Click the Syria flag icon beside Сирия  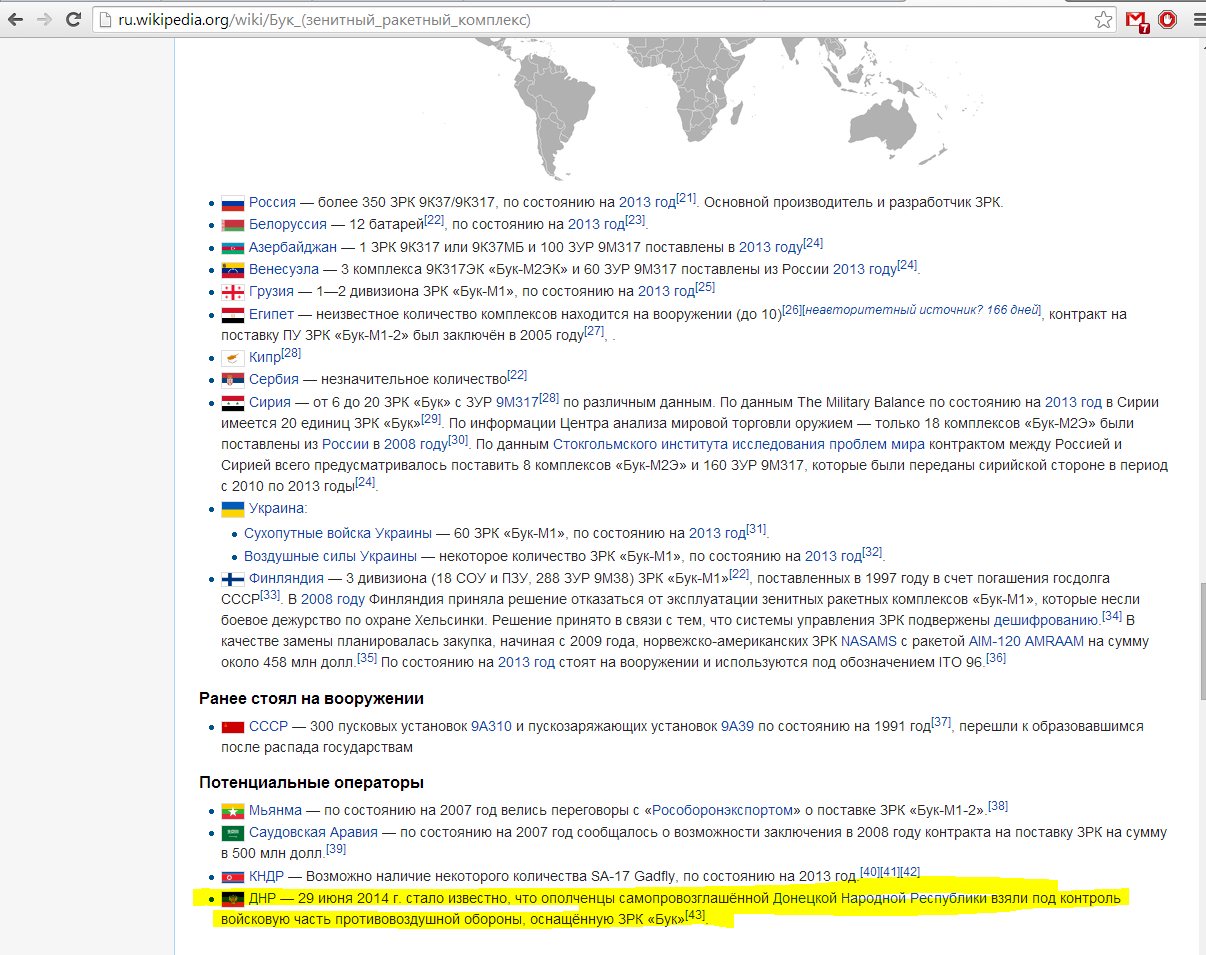coord(232,403)
